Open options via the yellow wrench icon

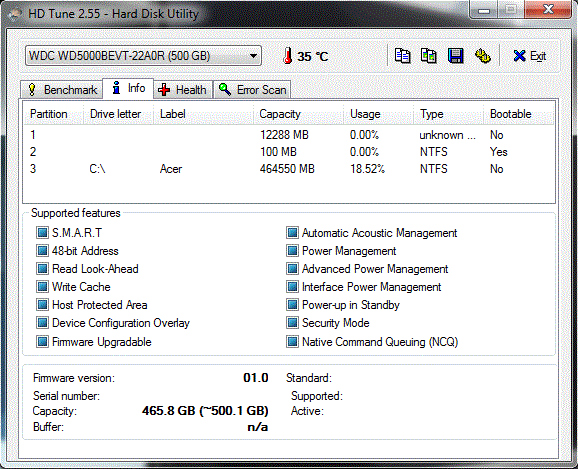click(482, 56)
